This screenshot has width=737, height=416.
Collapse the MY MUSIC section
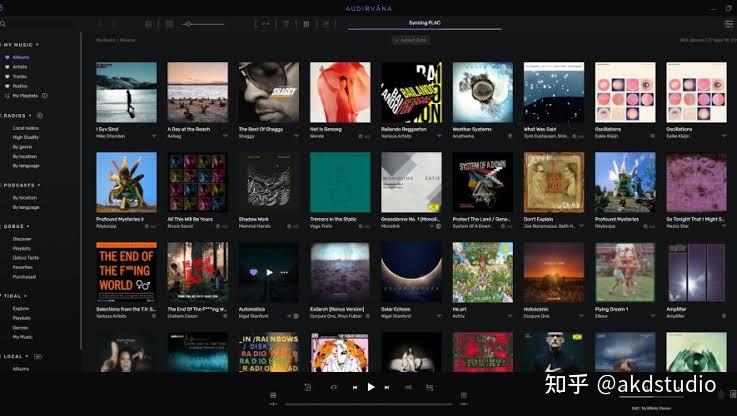click(x=37, y=45)
